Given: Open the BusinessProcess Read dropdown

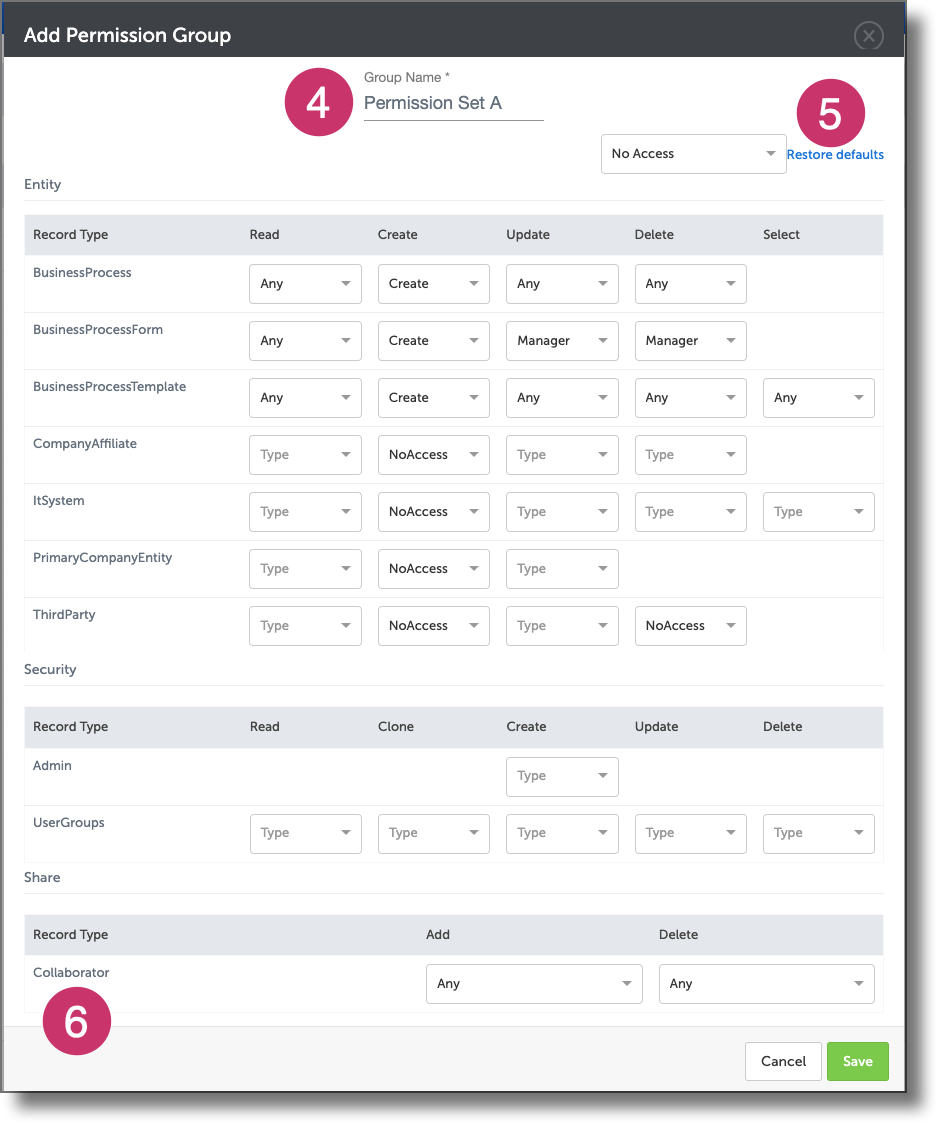Looking at the screenshot, I should (305, 284).
